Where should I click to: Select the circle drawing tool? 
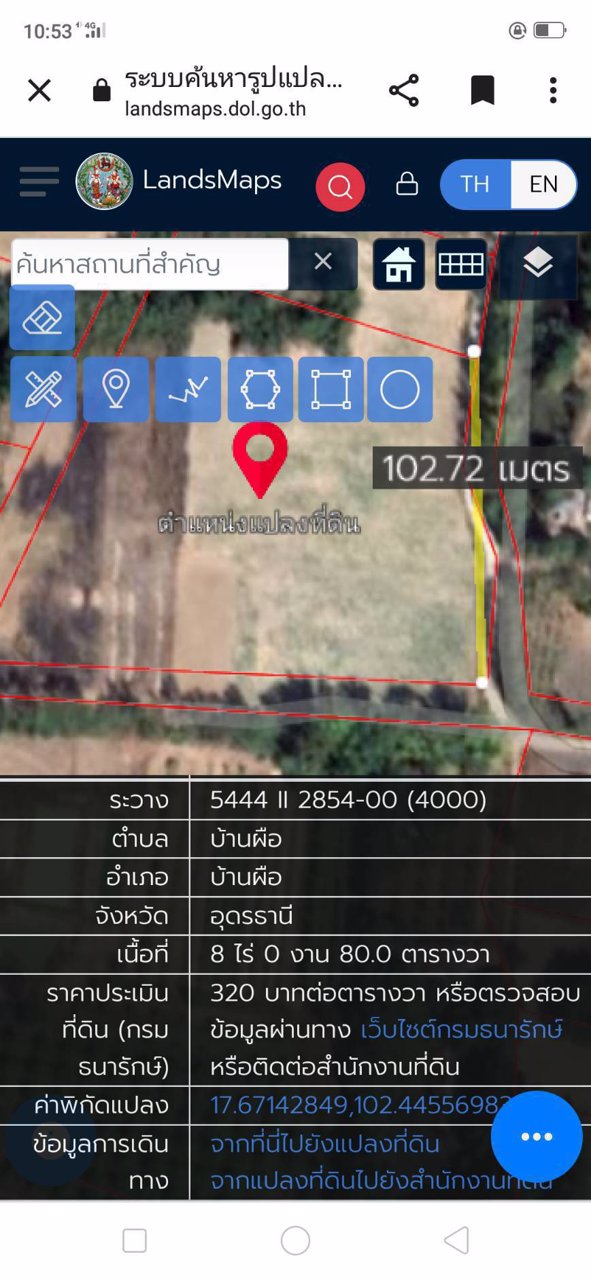click(400, 389)
